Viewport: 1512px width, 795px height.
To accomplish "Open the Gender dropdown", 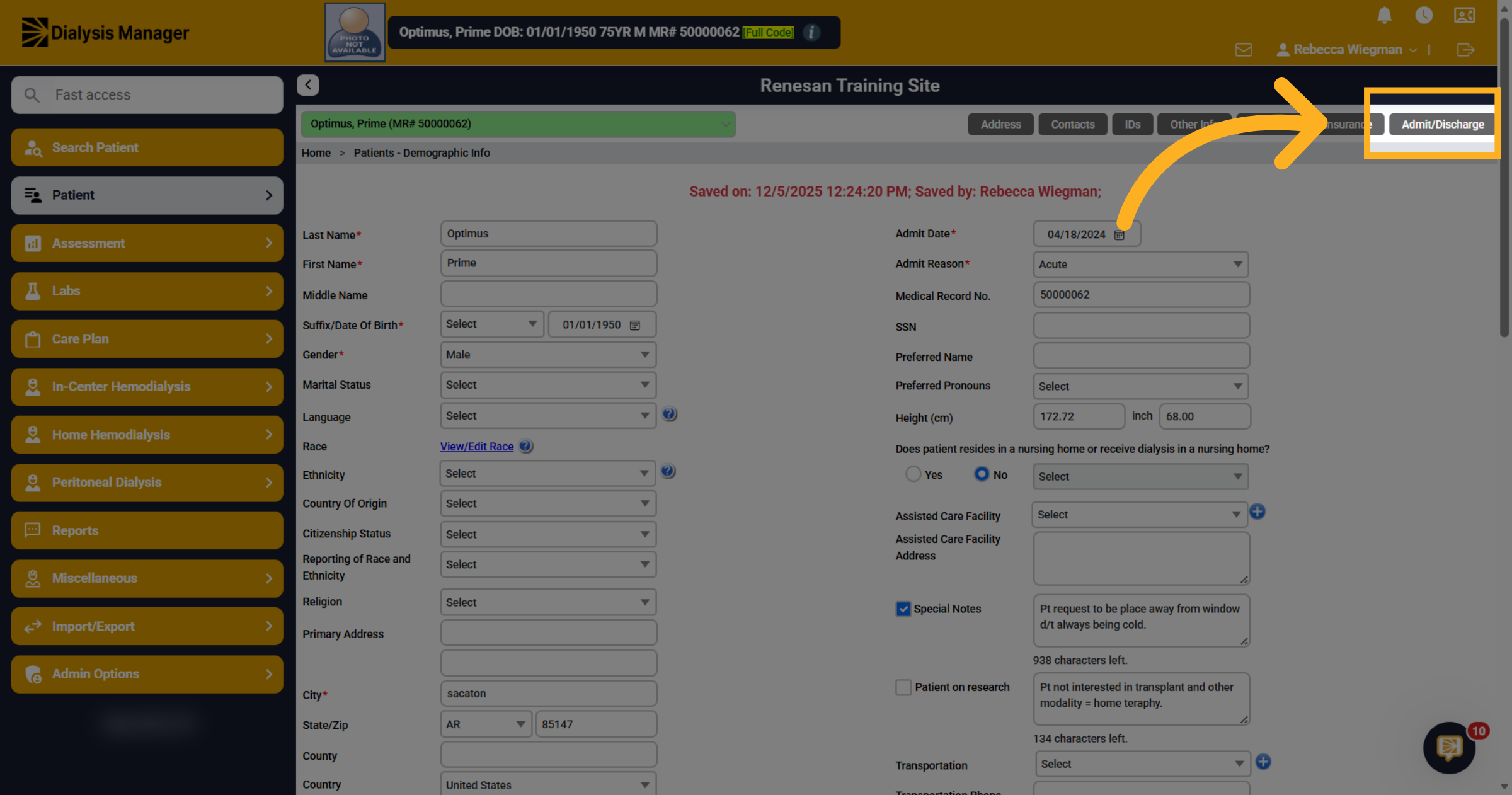I will pos(548,355).
